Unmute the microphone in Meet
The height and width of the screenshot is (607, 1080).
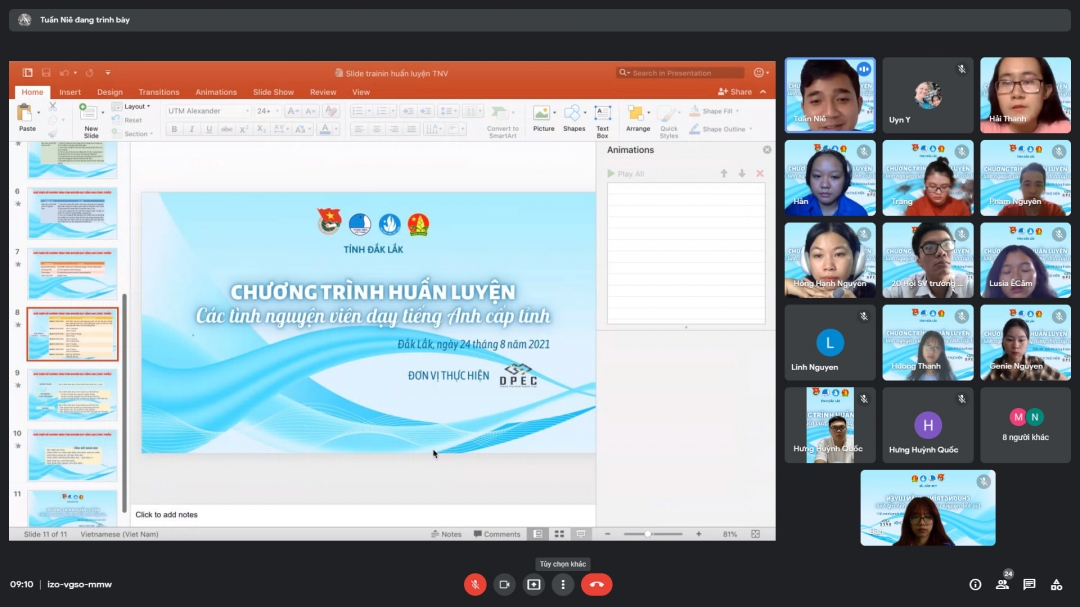click(x=475, y=584)
